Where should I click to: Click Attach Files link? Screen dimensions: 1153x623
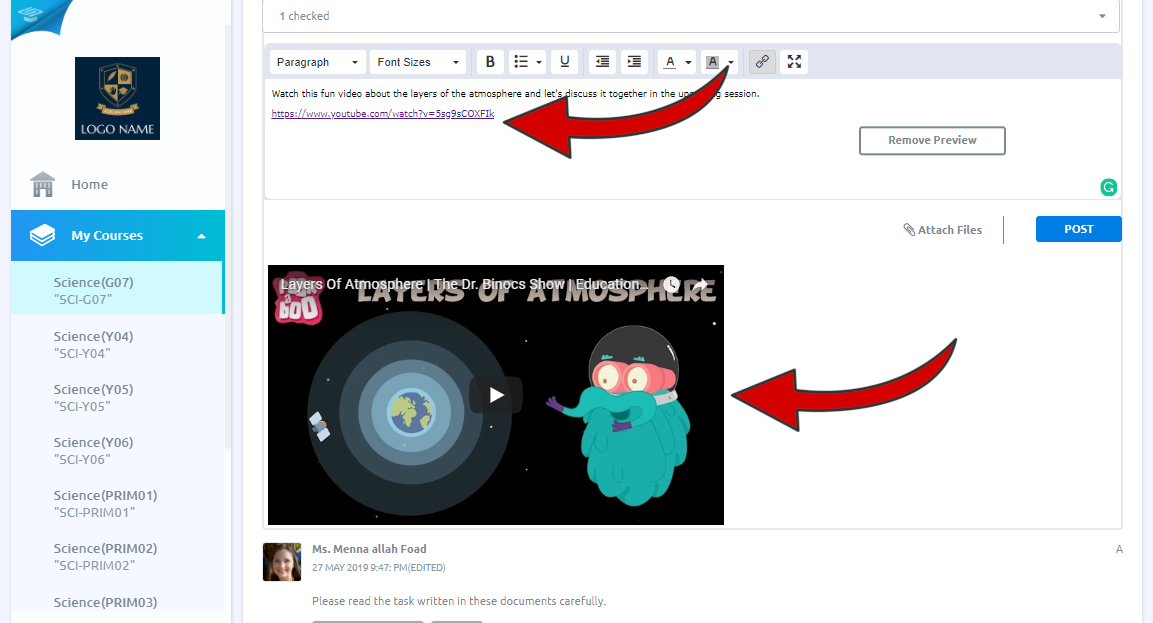pyautogui.click(x=943, y=229)
